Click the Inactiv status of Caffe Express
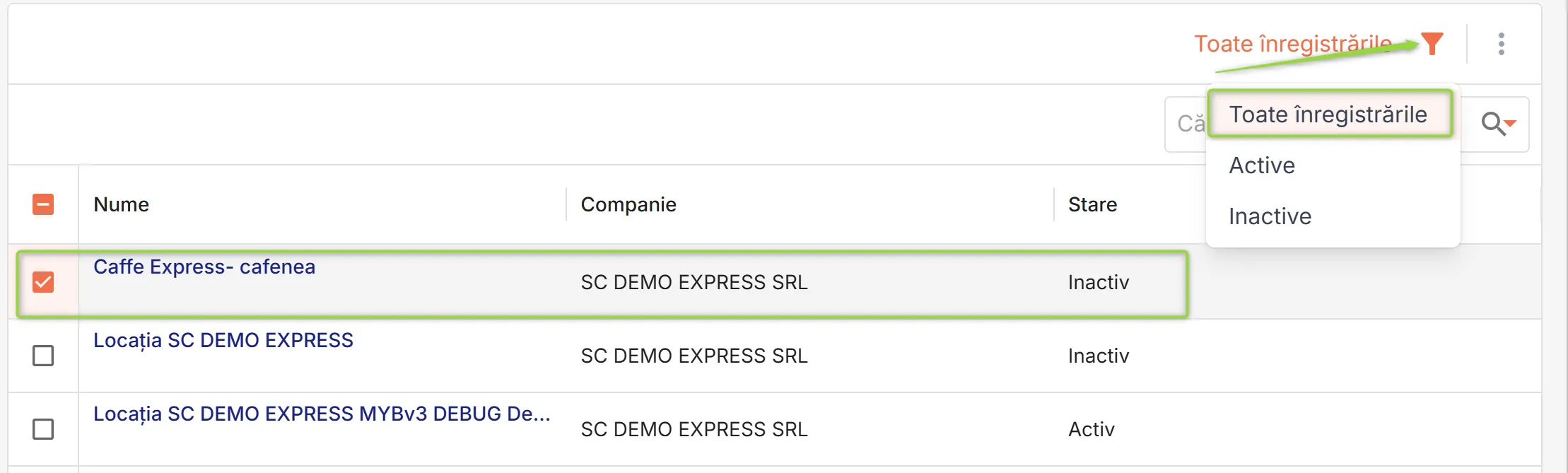The image size is (1568, 473). tap(1099, 282)
